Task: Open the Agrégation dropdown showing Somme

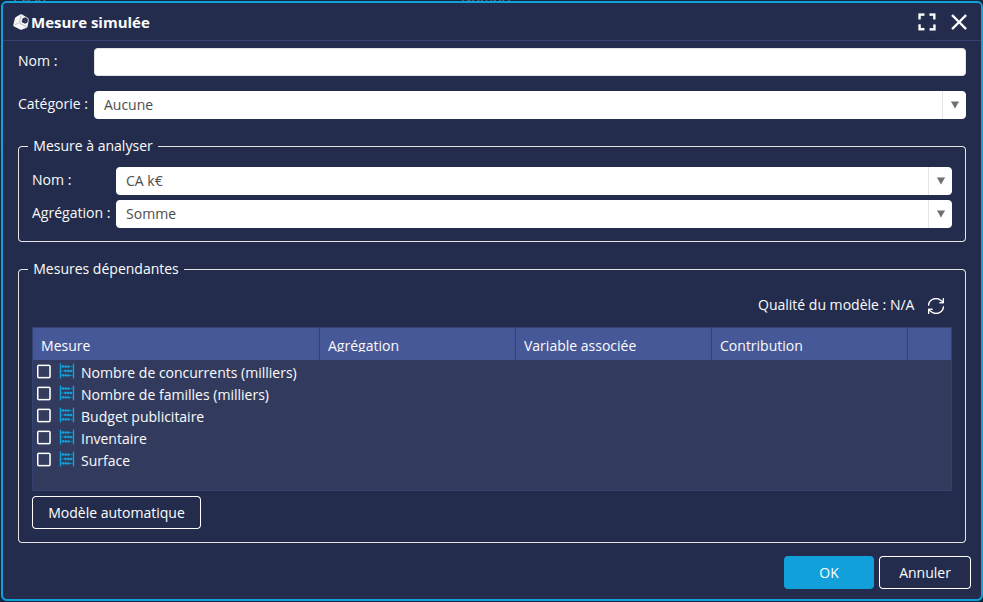Action: click(940, 213)
